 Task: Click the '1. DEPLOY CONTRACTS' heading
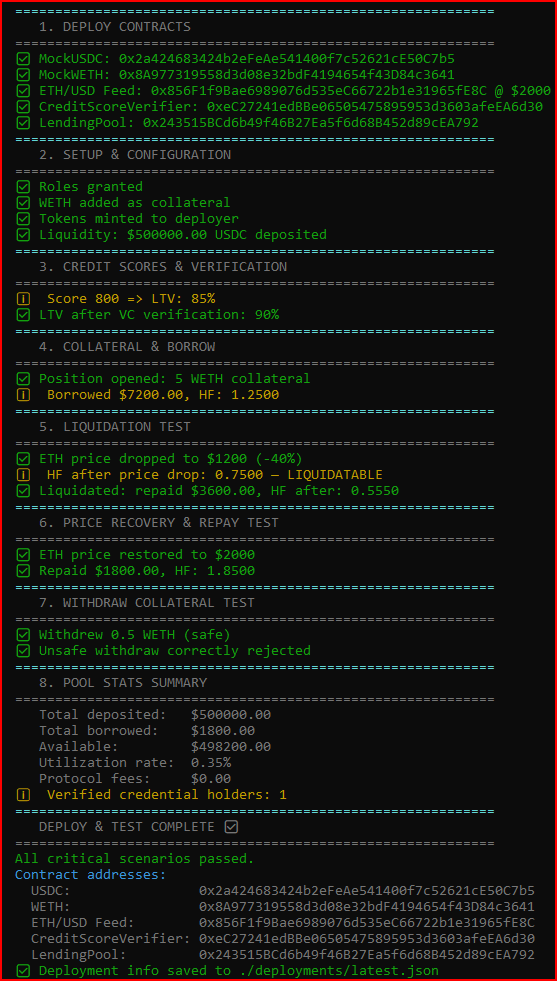[x=115, y=27]
